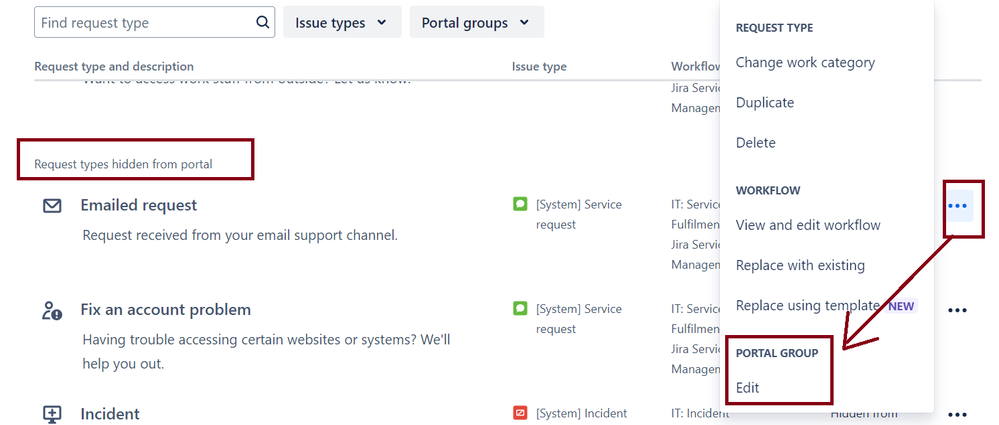Viewport: 999px width, 425px height.
Task: Choose Duplicate from the menu
Action: click(x=765, y=102)
